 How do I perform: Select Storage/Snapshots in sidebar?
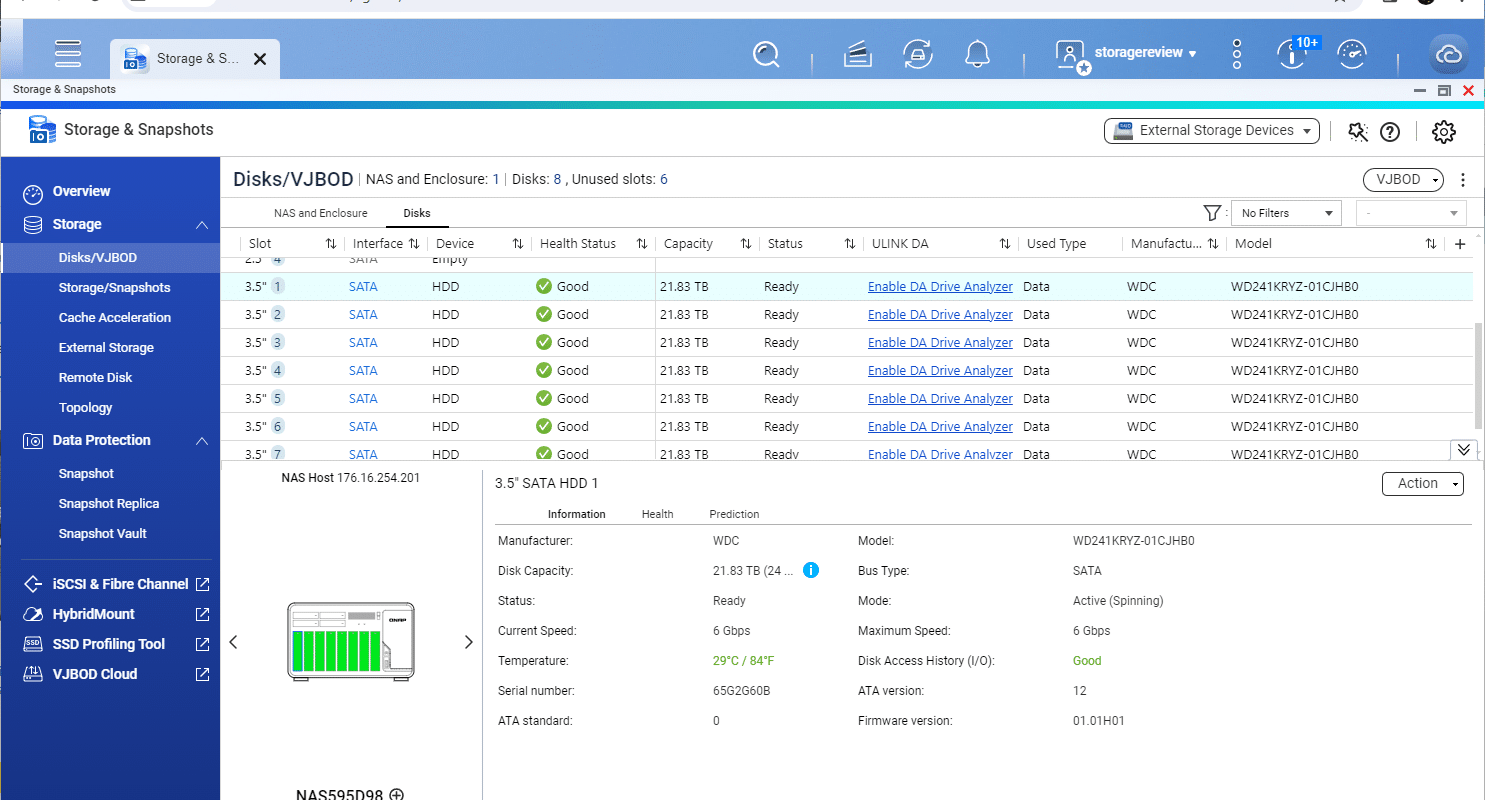click(x=114, y=288)
